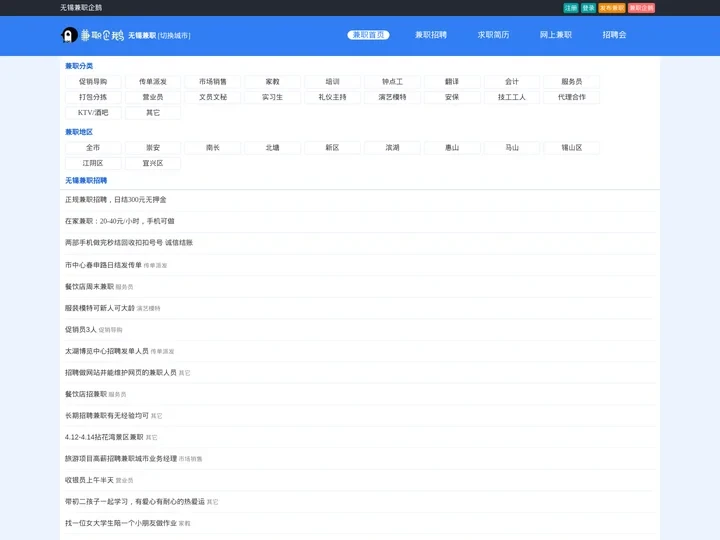Choose the 营业员 category button
Viewport: 720px width, 540px height.
point(153,97)
